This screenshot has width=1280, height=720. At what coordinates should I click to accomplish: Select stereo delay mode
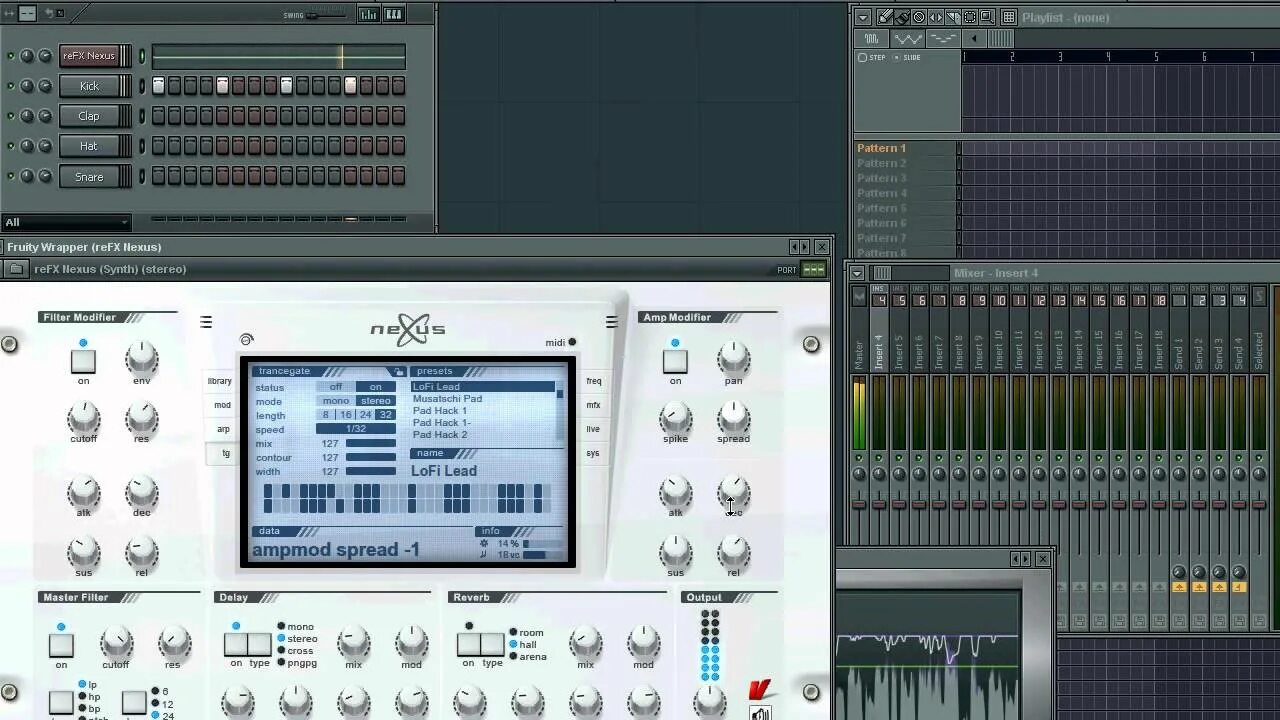297,638
